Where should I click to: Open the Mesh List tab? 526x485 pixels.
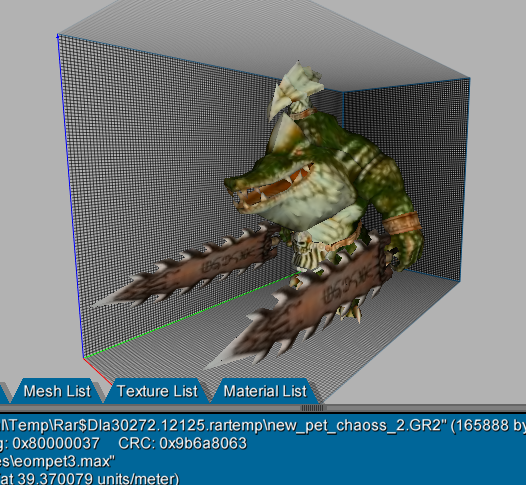click(x=57, y=391)
